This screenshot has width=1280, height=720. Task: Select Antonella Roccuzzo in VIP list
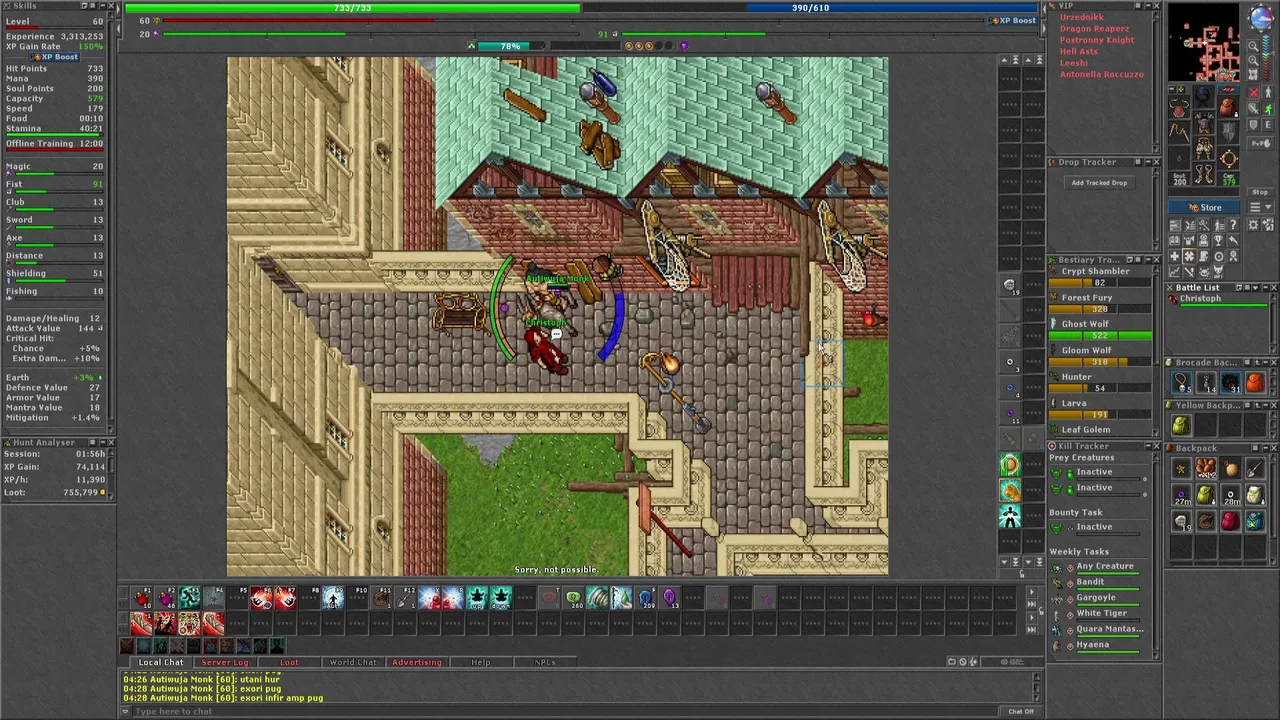(x=1101, y=74)
